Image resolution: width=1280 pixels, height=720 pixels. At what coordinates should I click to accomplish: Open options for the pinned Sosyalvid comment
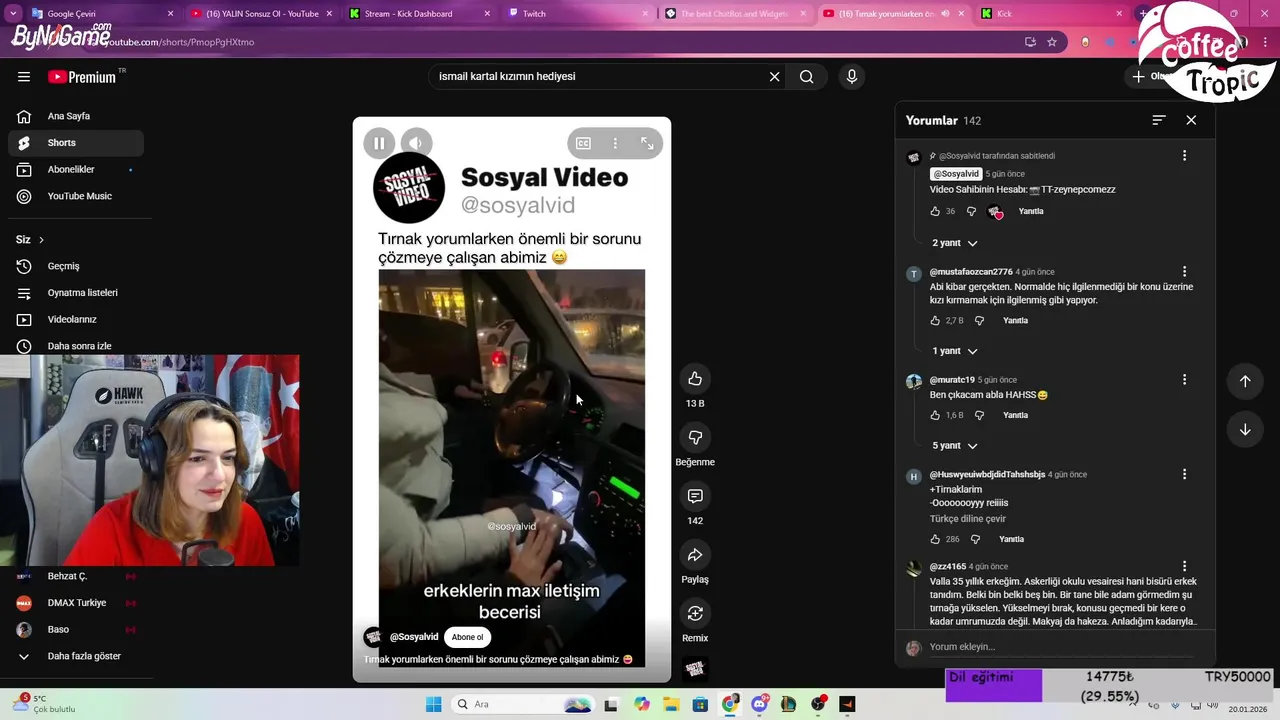coord(1184,156)
